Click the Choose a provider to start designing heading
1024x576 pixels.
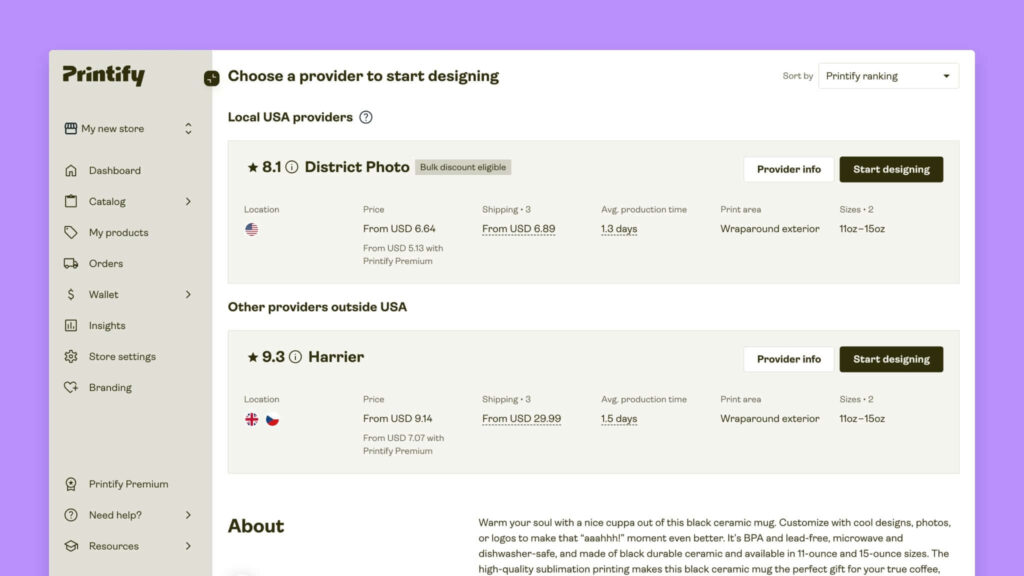[363, 76]
